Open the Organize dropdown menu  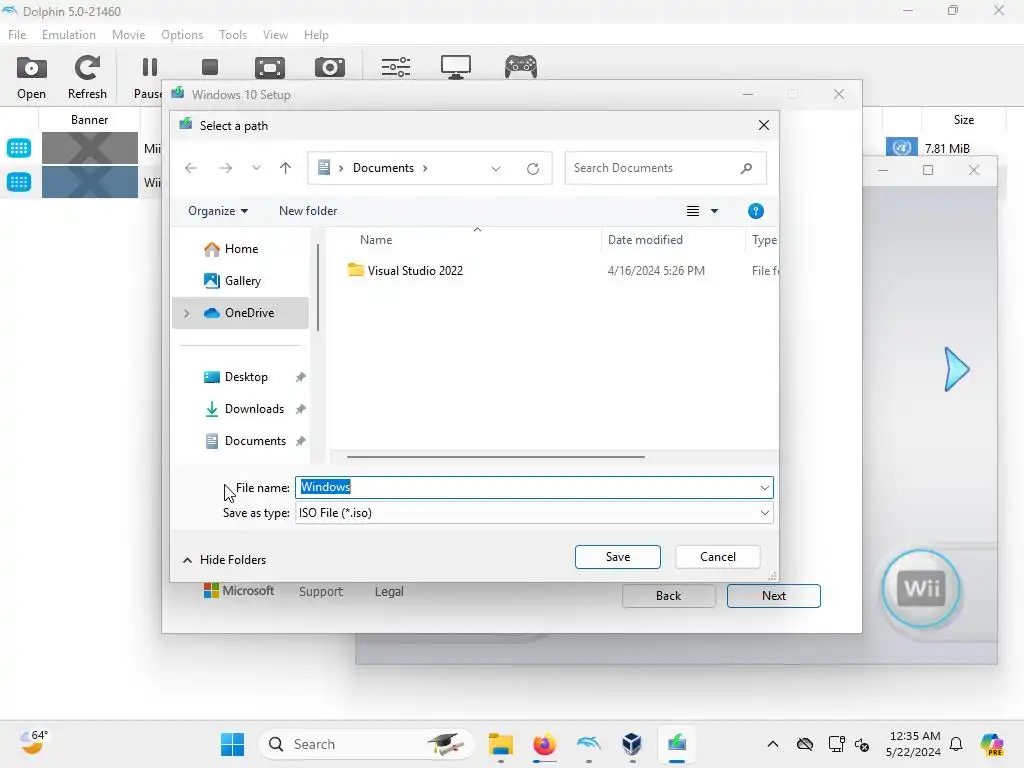218,211
